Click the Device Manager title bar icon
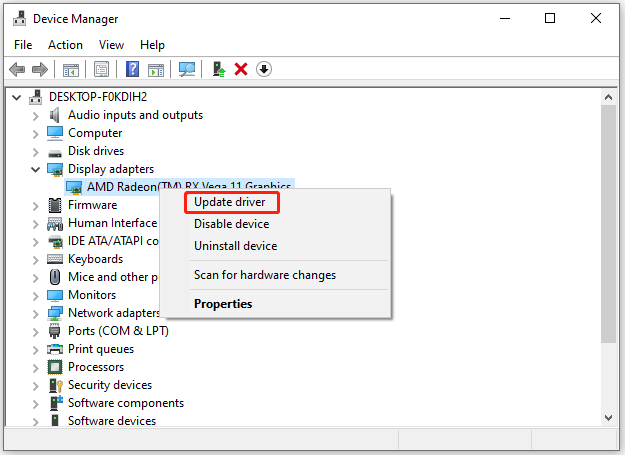This screenshot has height=455, width=625. pos(19,18)
